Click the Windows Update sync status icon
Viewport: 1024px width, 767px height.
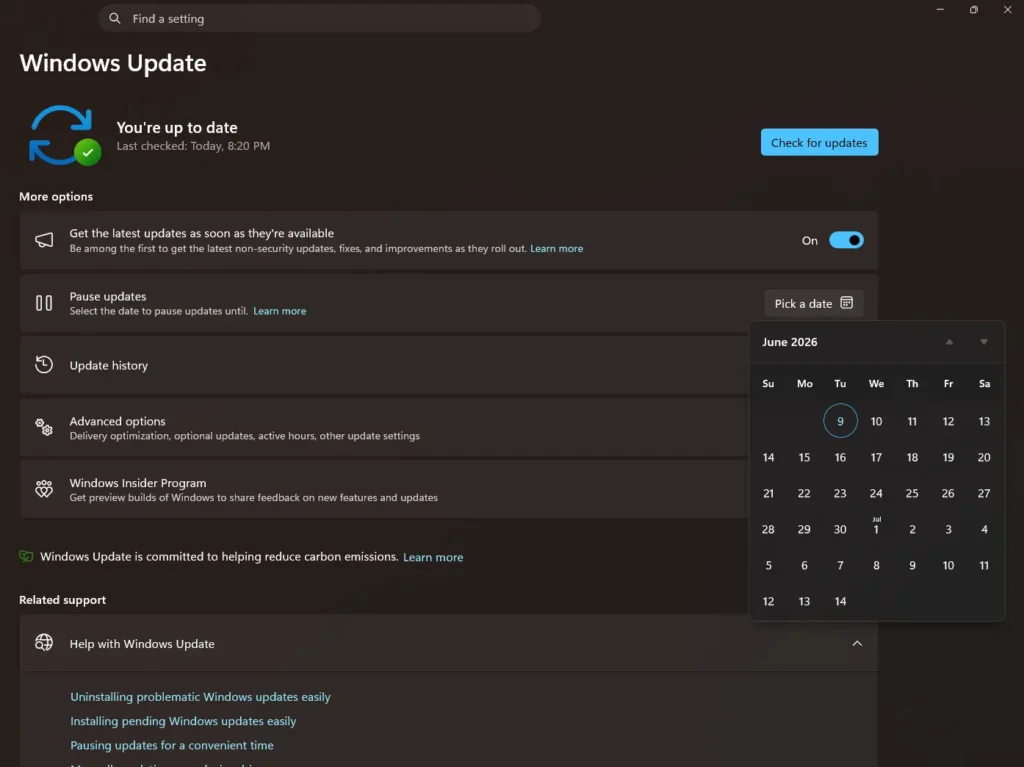pyautogui.click(x=65, y=135)
